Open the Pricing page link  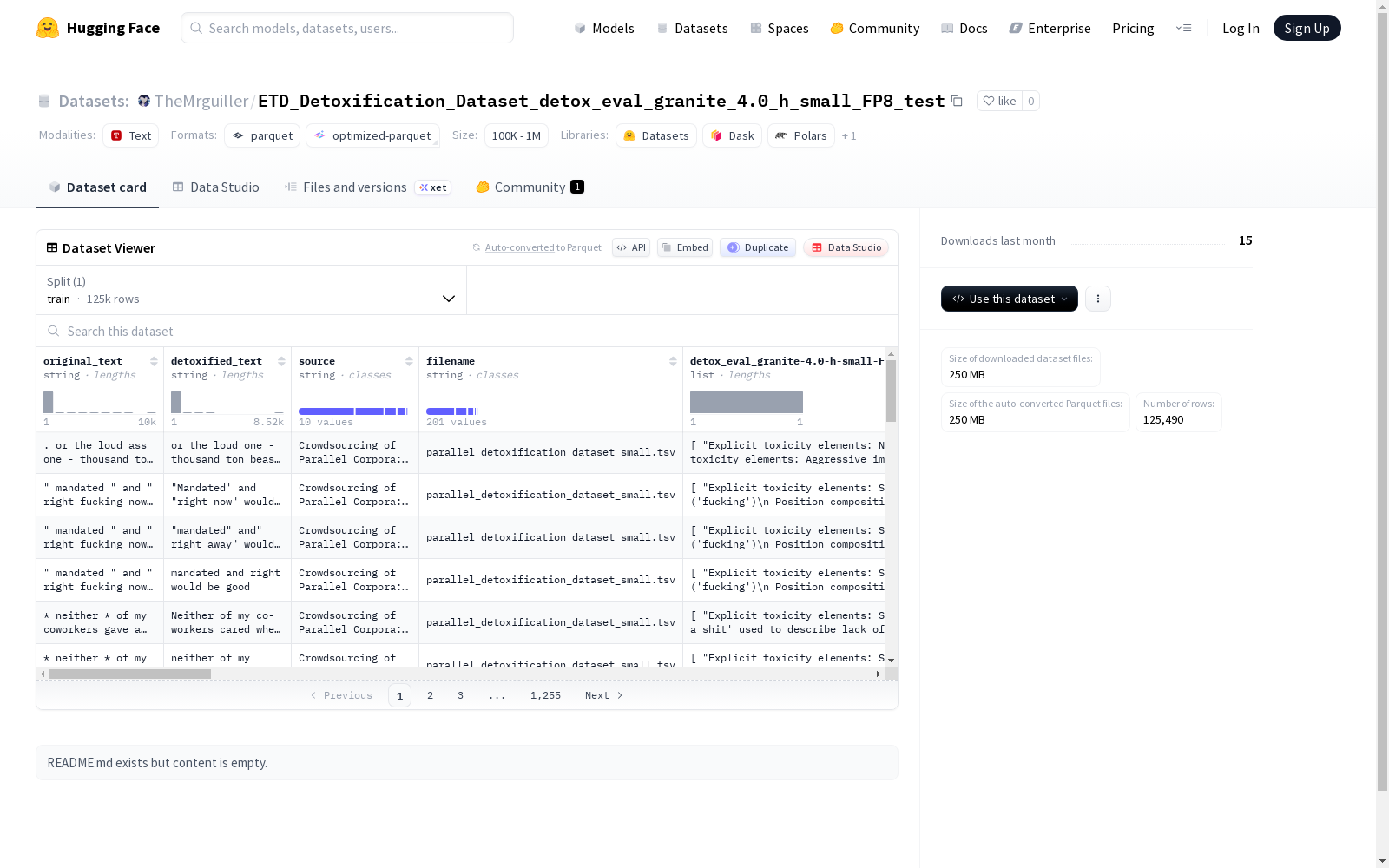(1133, 28)
